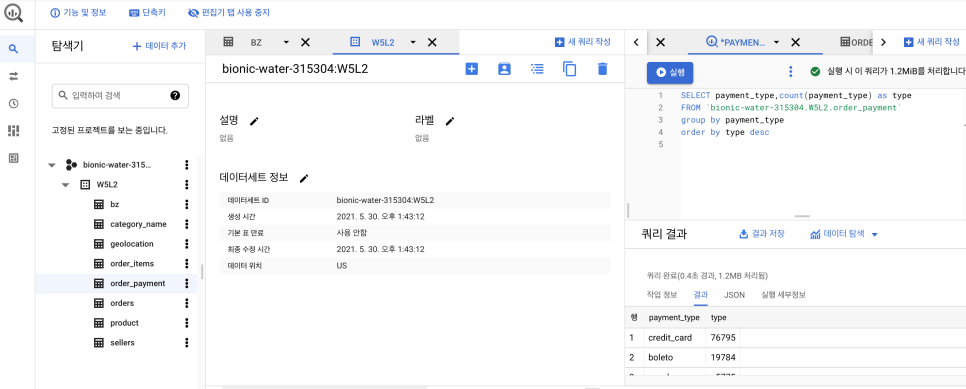
Task: Click 새 쿼리 작성 in left pane
Action: coord(583,42)
